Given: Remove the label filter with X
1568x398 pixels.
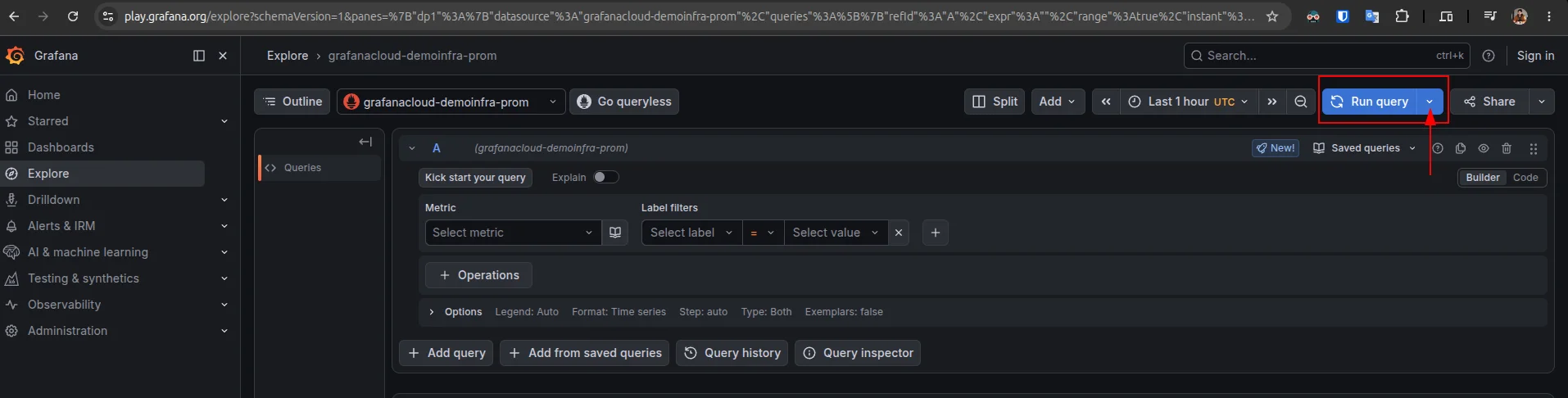Looking at the screenshot, I should [899, 233].
